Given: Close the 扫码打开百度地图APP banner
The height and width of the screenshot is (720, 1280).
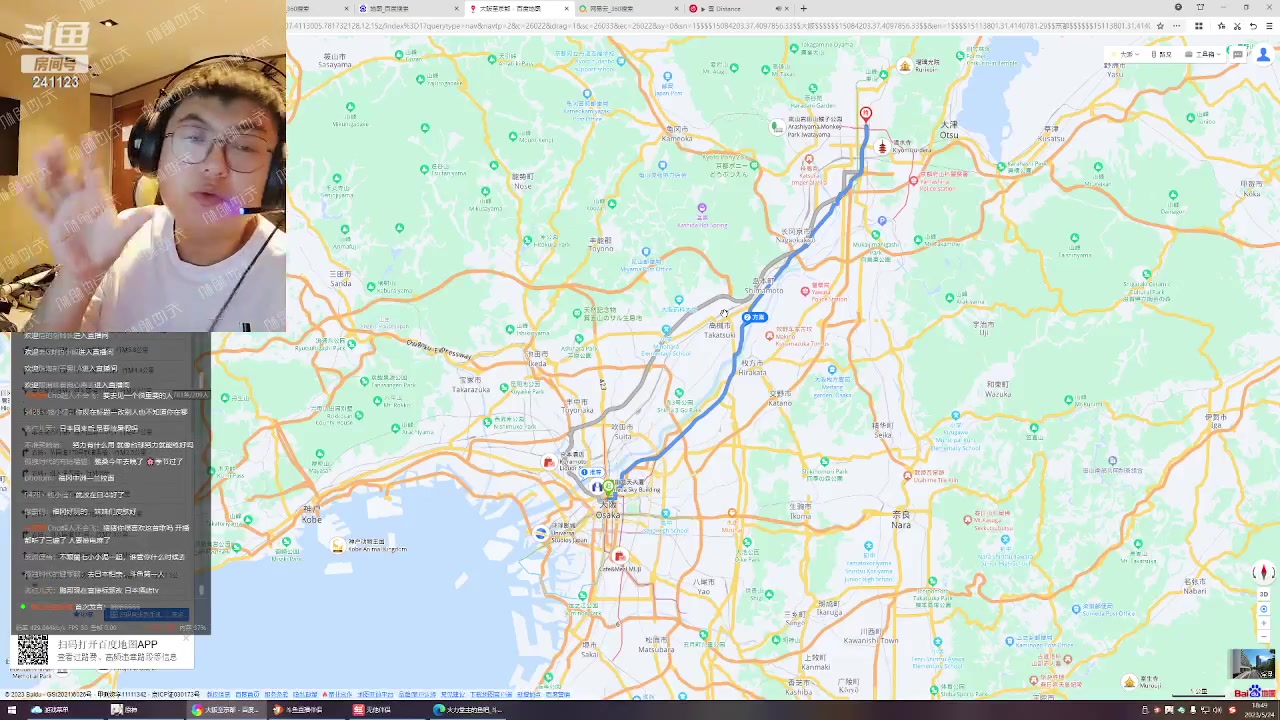Looking at the screenshot, I should point(186,639).
